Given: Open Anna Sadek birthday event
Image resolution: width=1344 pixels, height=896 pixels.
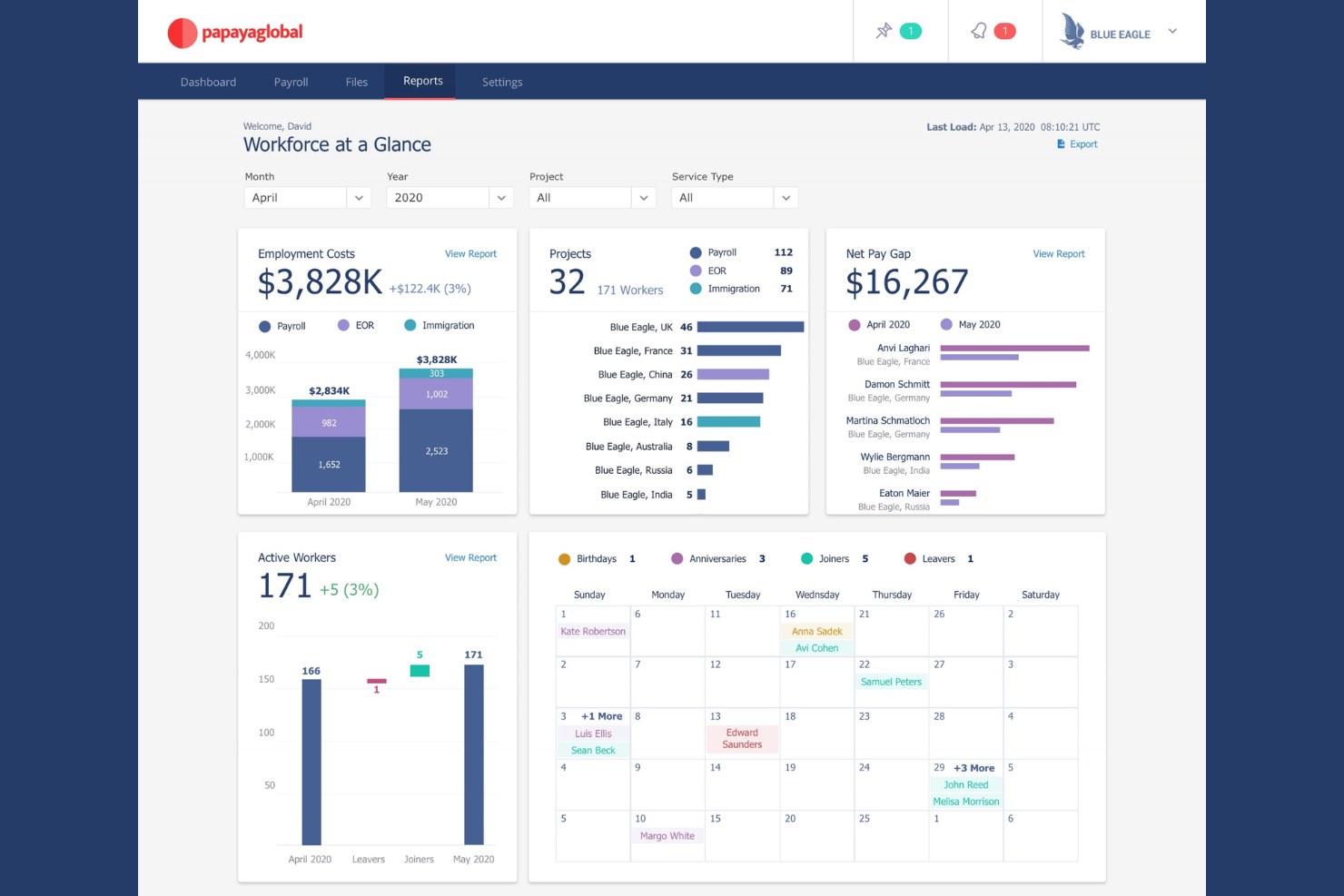Looking at the screenshot, I should click(x=816, y=632).
